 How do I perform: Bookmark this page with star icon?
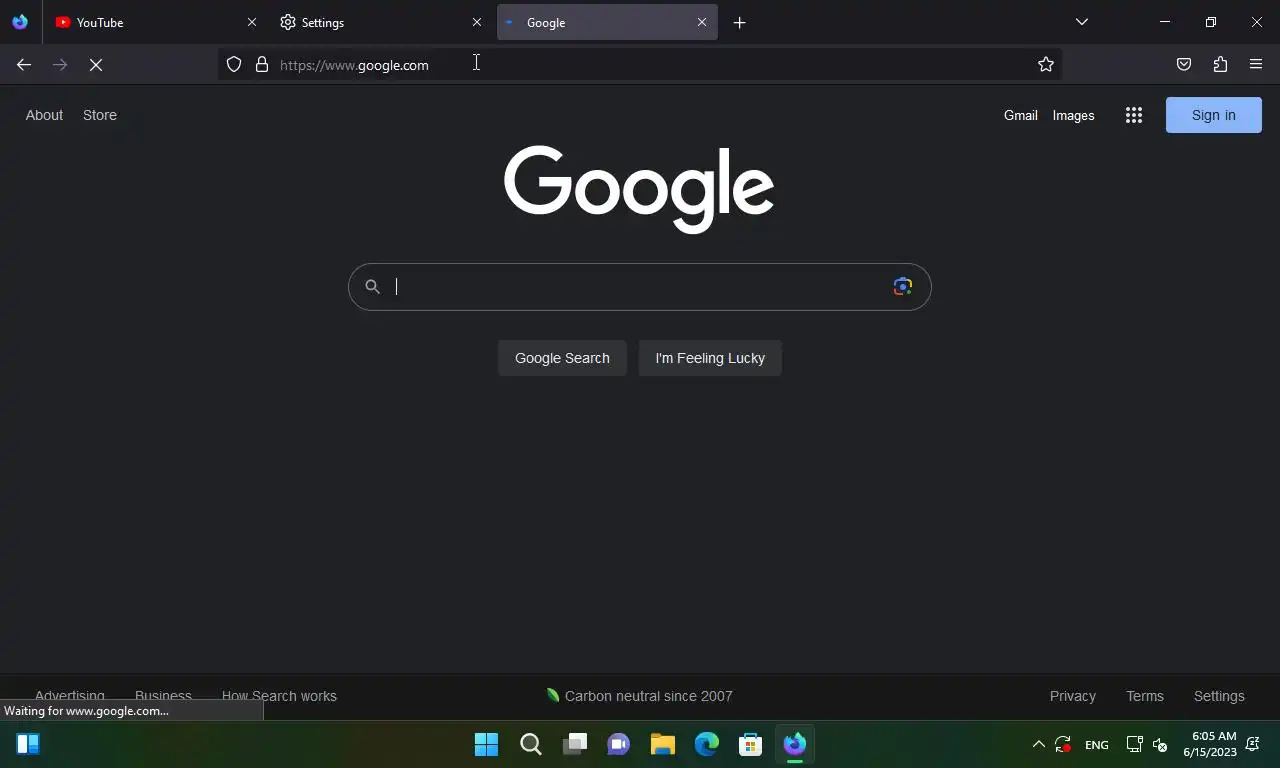click(x=1046, y=65)
